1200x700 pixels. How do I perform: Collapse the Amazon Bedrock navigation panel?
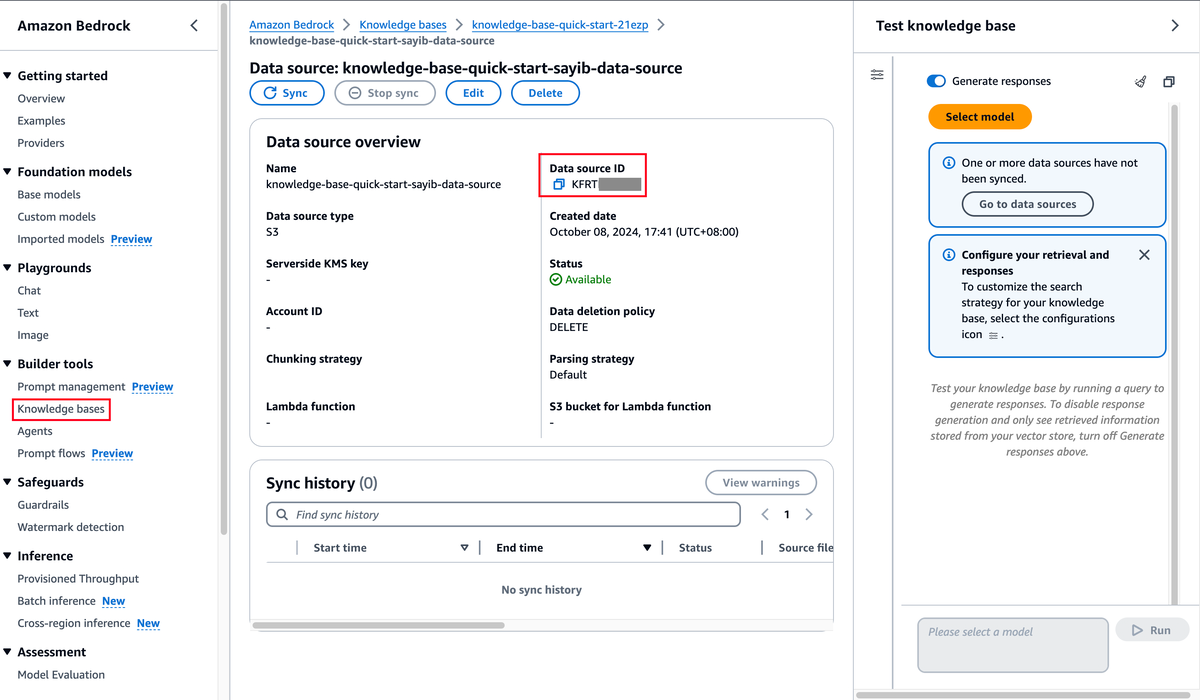point(194,26)
